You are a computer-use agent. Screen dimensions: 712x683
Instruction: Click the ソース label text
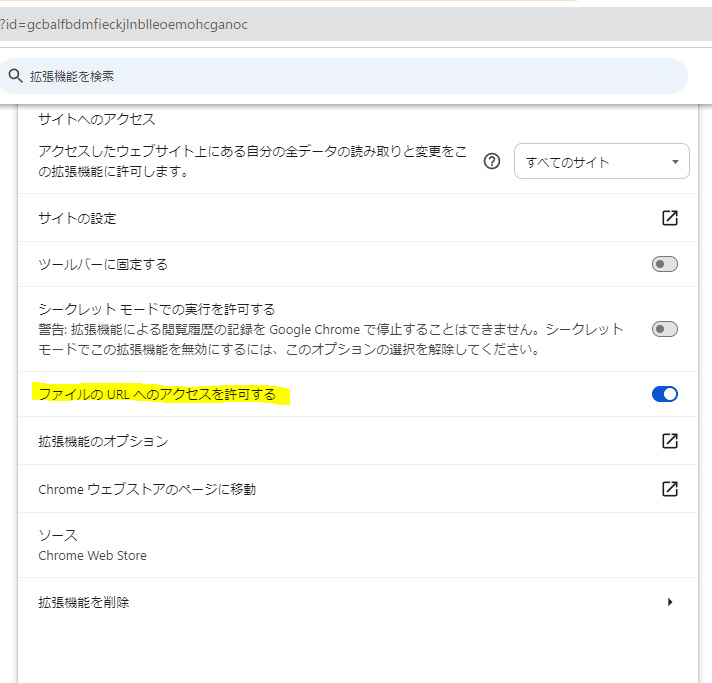pyautogui.click(x=58, y=535)
